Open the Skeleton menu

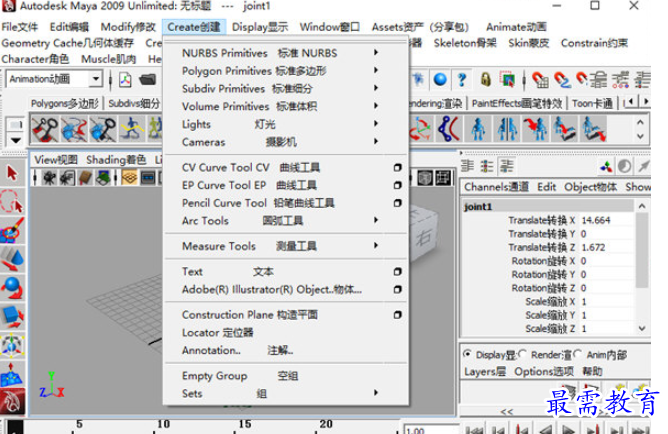(x=465, y=43)
